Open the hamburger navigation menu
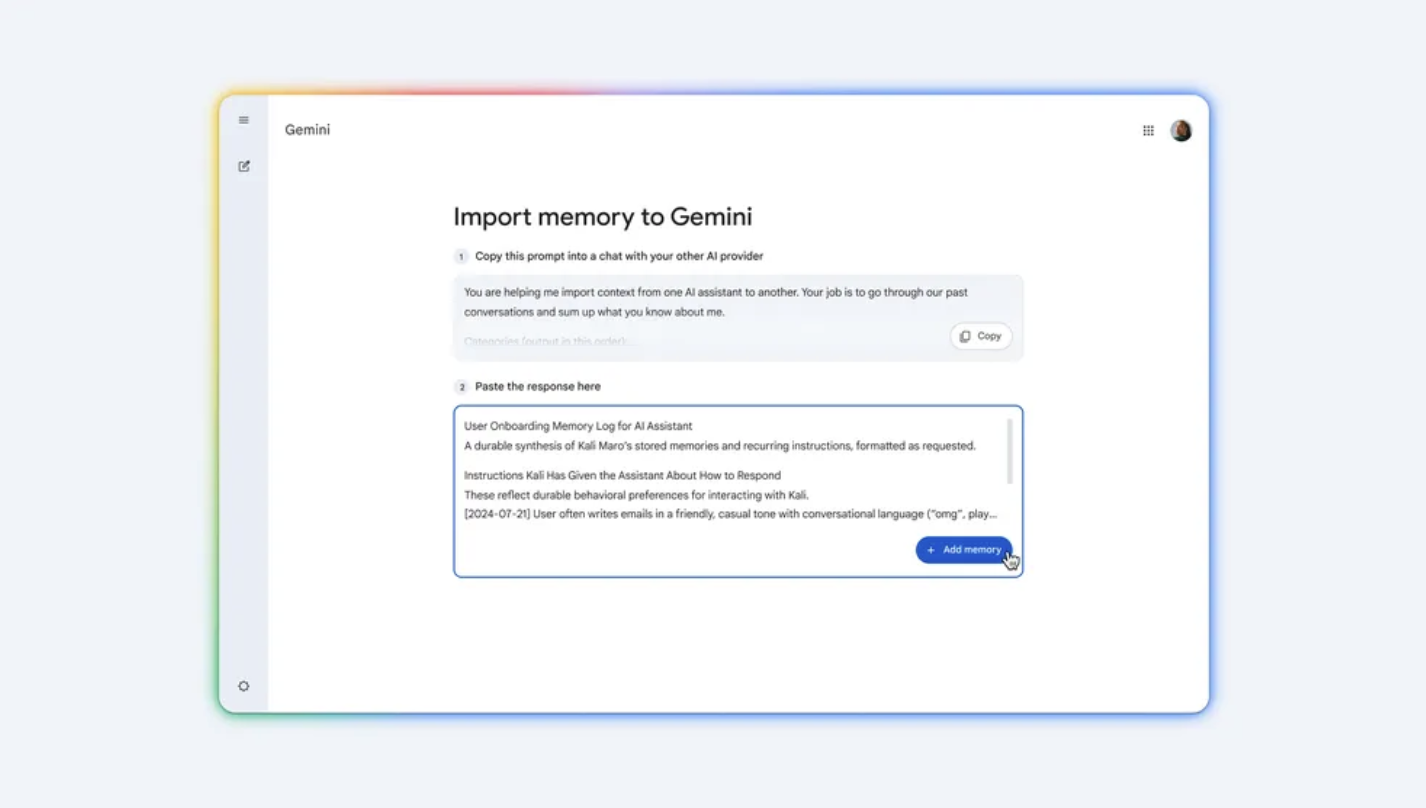The height and width of the screenshot is (808, 1426). coord(243,119)
